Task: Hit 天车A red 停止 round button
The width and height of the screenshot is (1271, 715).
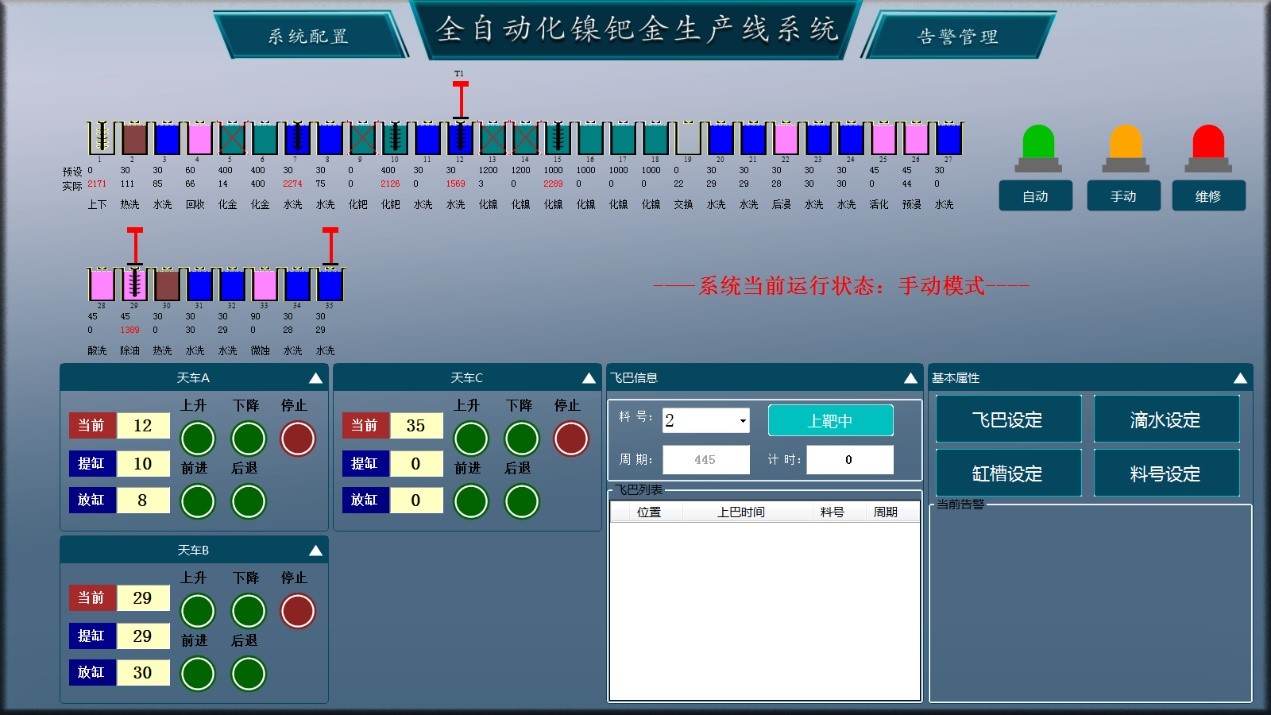Action: point(298,438)
